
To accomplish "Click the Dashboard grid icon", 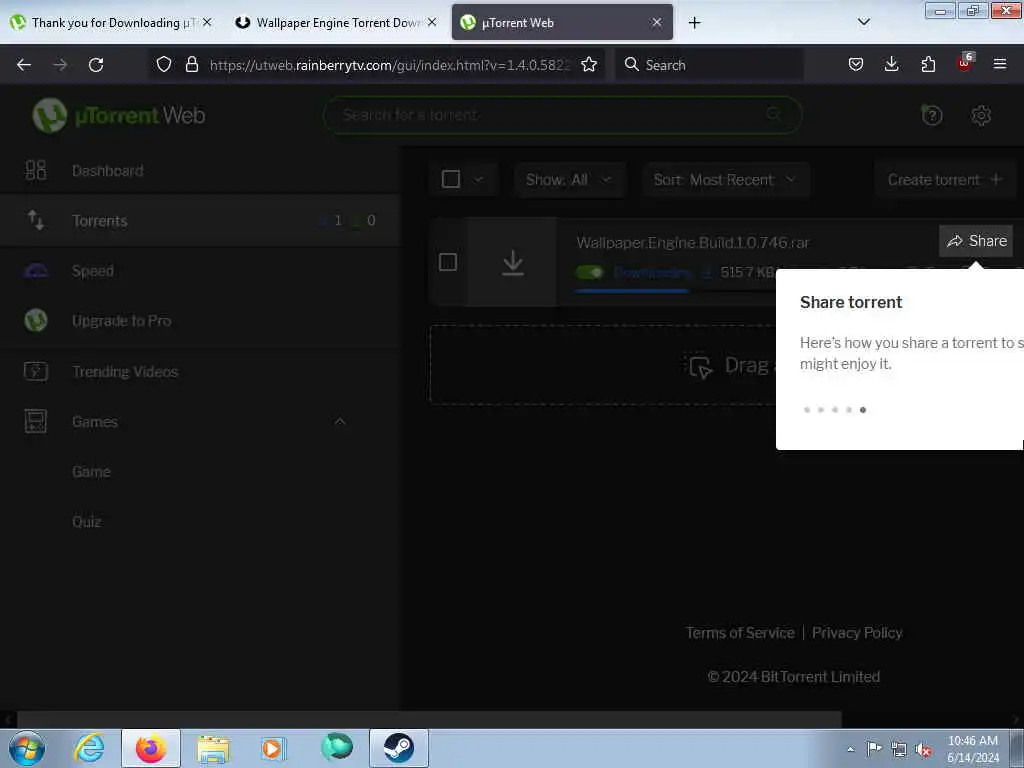I will pos(35,170).
